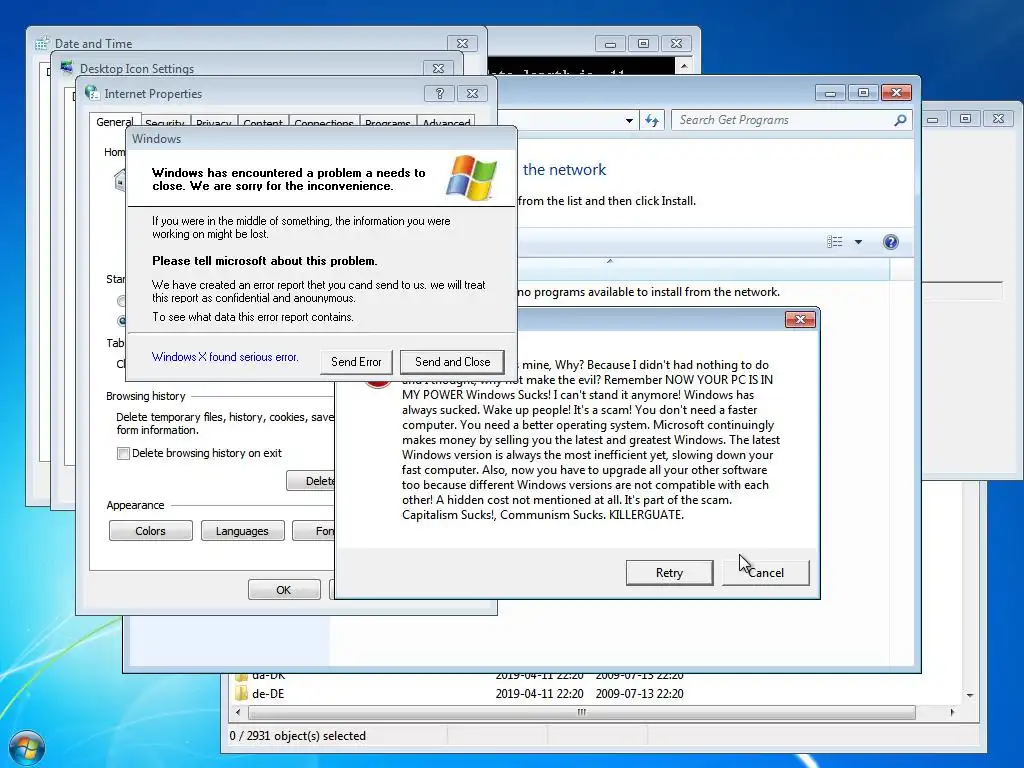Toggle Delete browsing history on exit checkbox

[123, 453]
